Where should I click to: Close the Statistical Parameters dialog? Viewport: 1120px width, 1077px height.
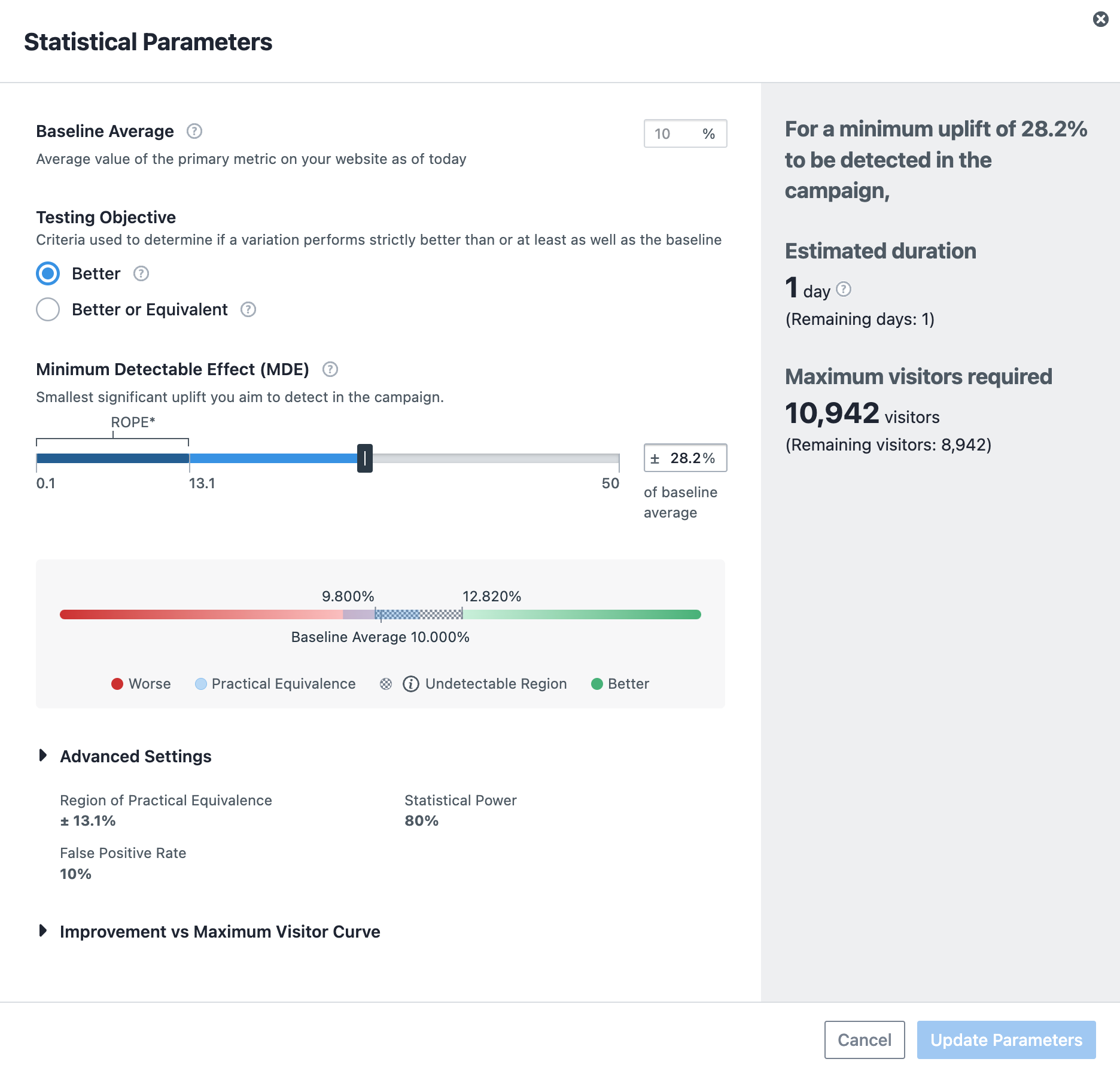[x=1100, y=19]
